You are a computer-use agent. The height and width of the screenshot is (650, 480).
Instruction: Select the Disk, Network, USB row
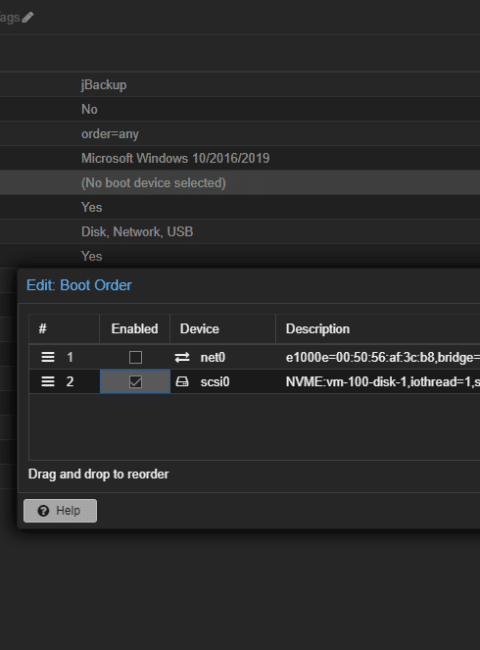(240, 231)
